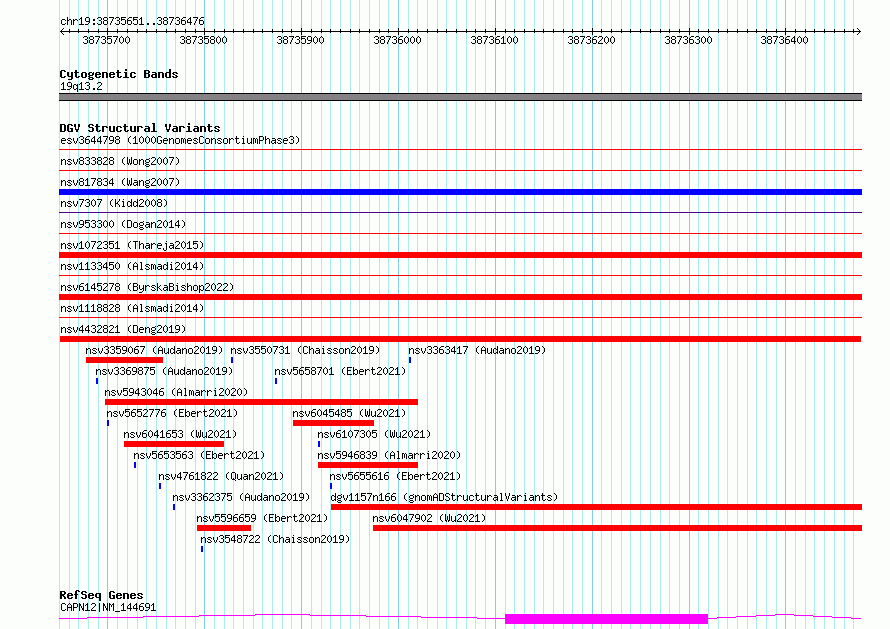Viewport: 890px width, 629px height.
Task: Select the nsv3359067 (Audano2019) red bar
Action: pyautogui.click(x=124, y=360)
